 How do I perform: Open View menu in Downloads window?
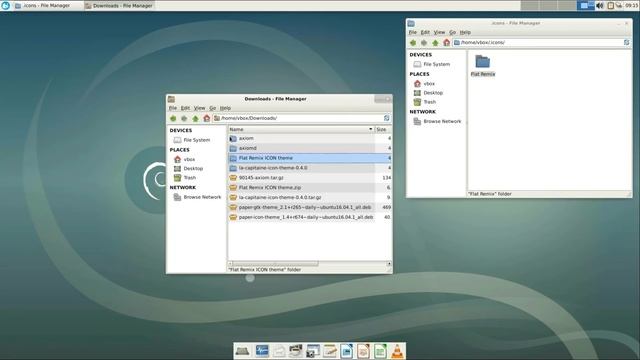[x=199, y=108]
